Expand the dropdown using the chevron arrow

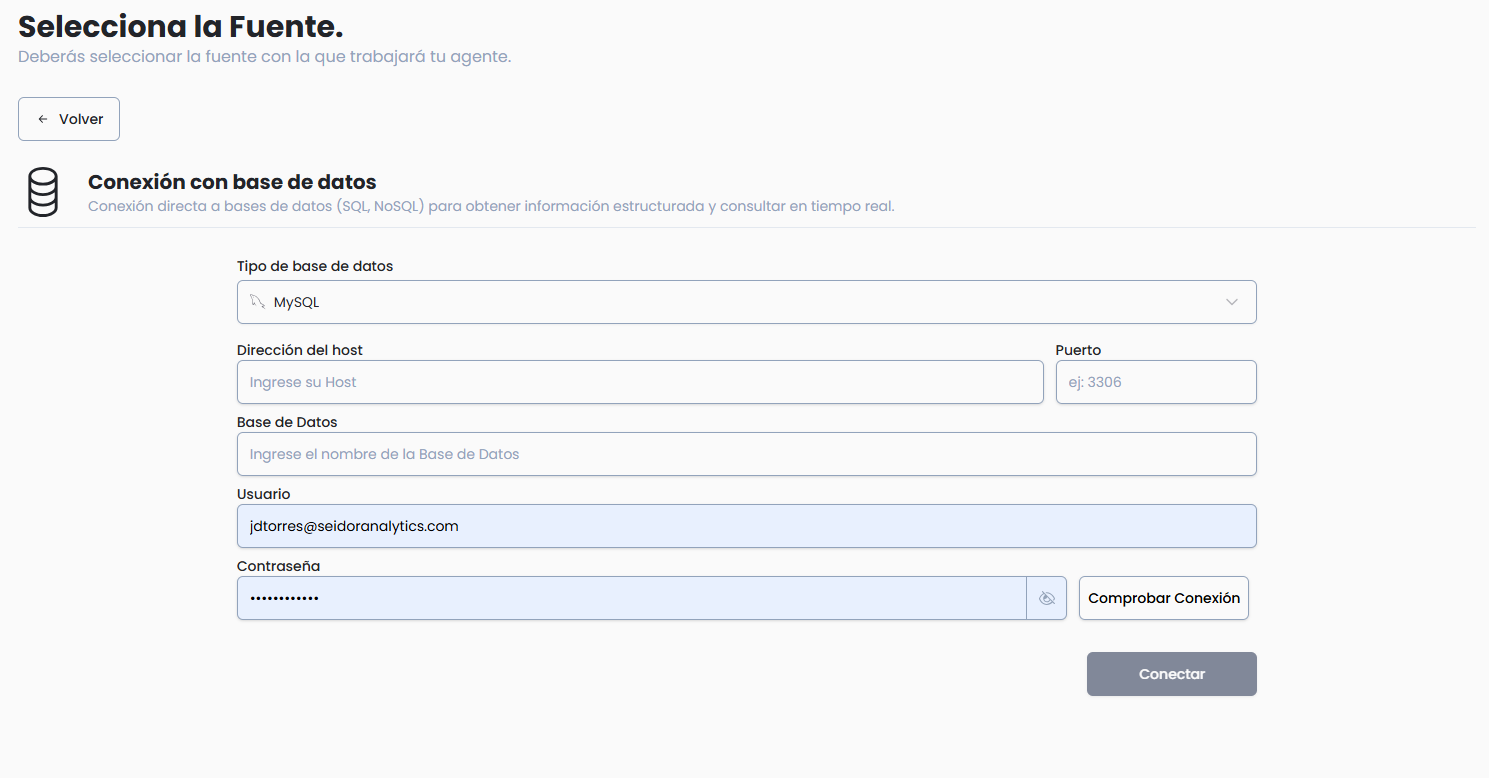coord(1232,302)
